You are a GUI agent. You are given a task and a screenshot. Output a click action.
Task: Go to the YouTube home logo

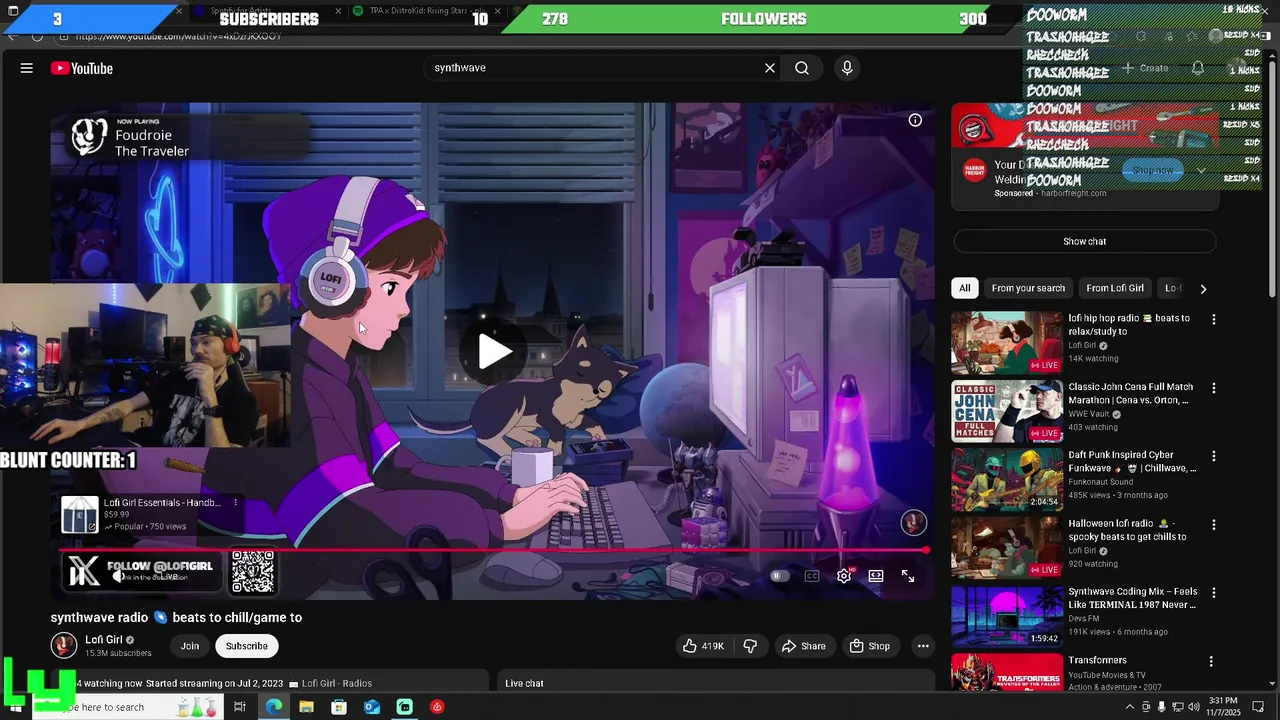click(x=82, y=68)
